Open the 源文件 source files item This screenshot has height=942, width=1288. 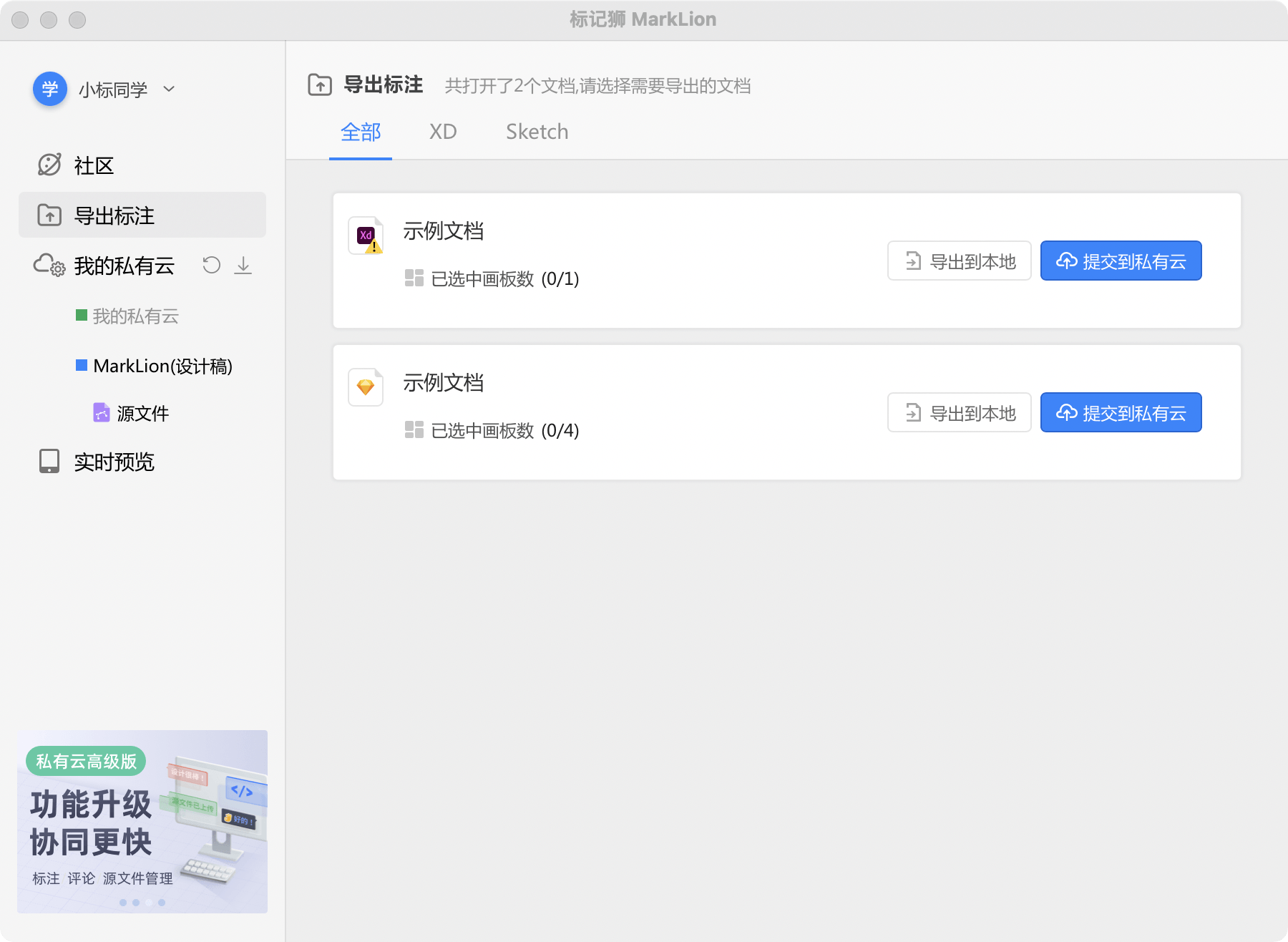tap(142, 413)
